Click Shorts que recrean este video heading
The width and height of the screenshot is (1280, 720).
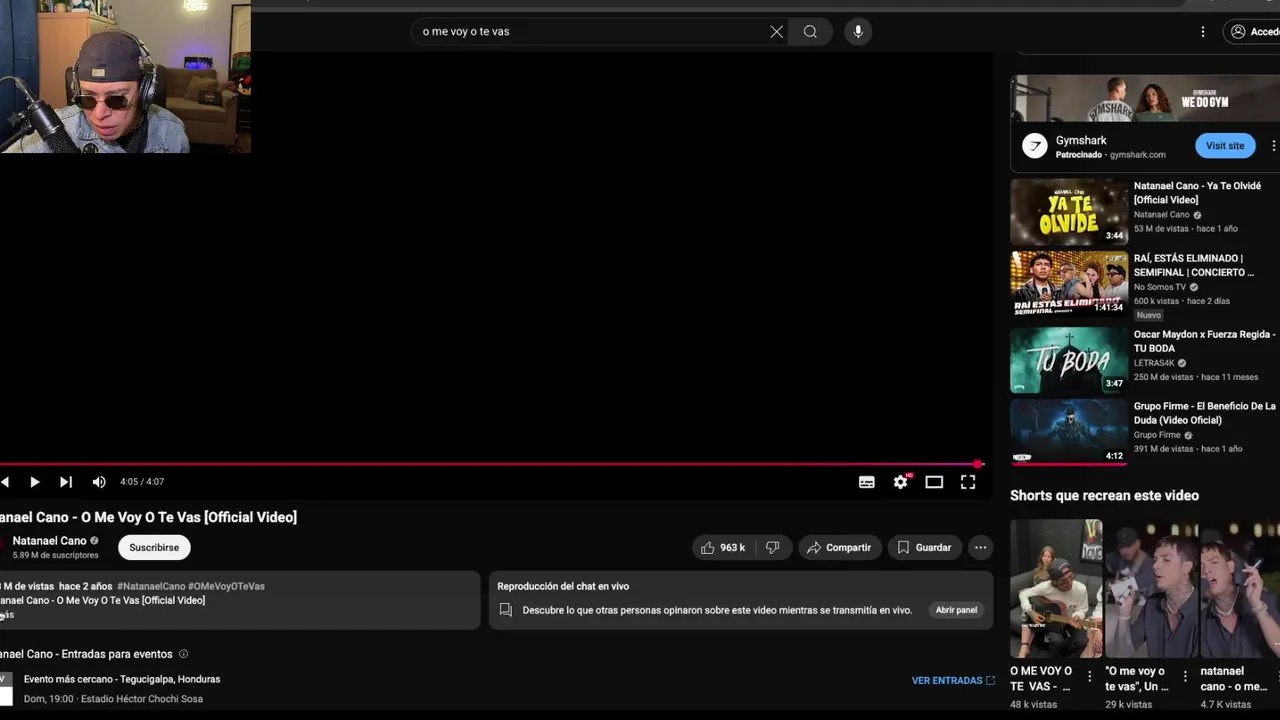[x=1104, y=495]
